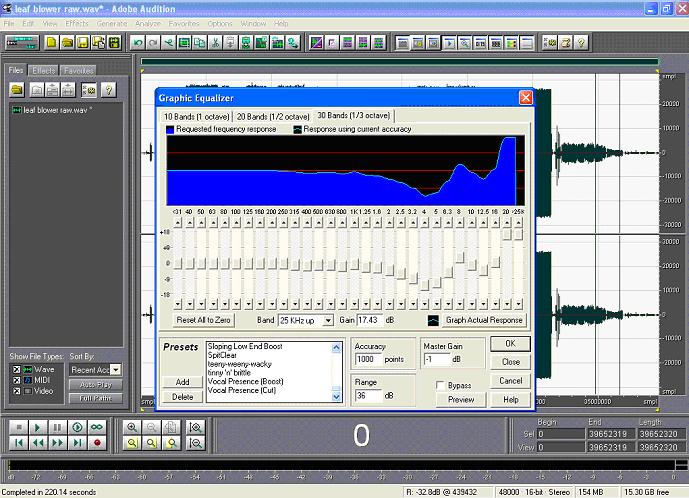Toggle Play Looped infinity button

[x=97, y=427]
